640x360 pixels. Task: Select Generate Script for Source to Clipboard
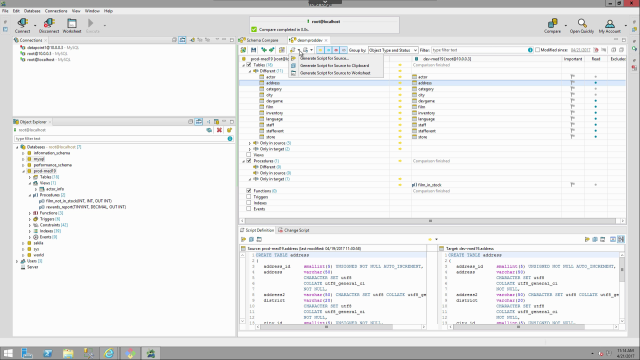(335, 66)
